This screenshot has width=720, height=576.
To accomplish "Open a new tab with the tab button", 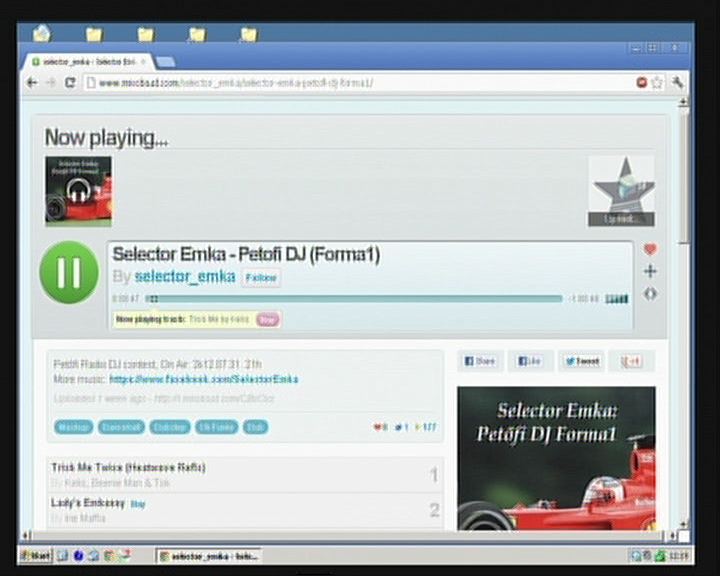I will tap(165, 62).
